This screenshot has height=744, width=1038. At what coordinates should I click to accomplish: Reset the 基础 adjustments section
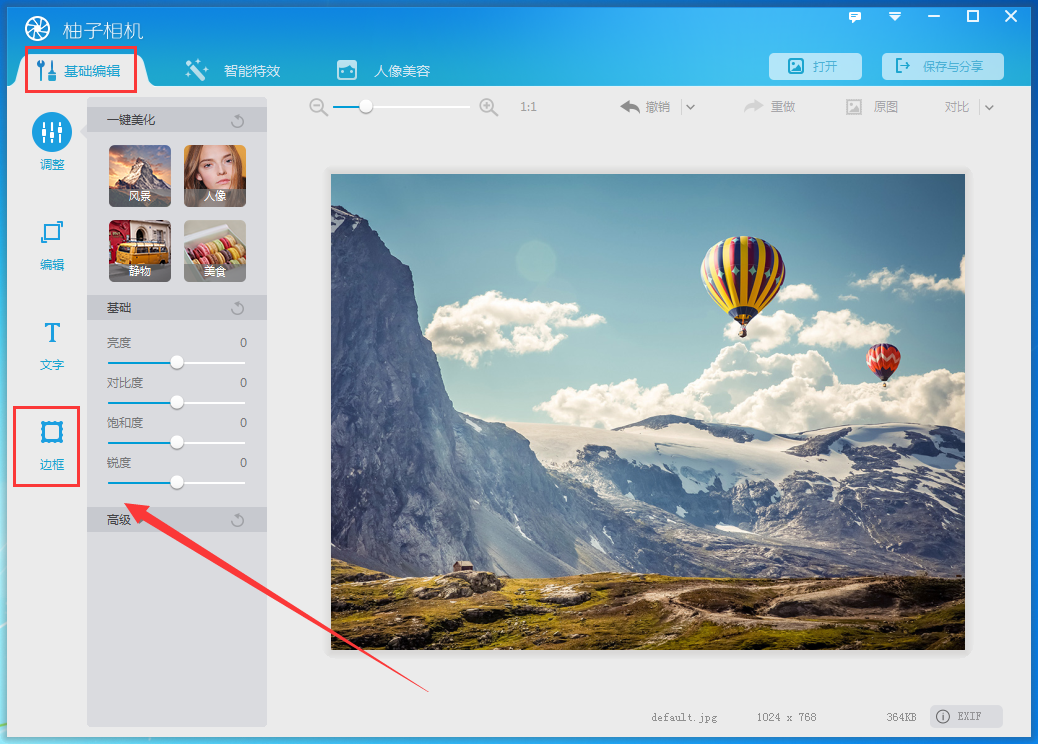(238, 308)
